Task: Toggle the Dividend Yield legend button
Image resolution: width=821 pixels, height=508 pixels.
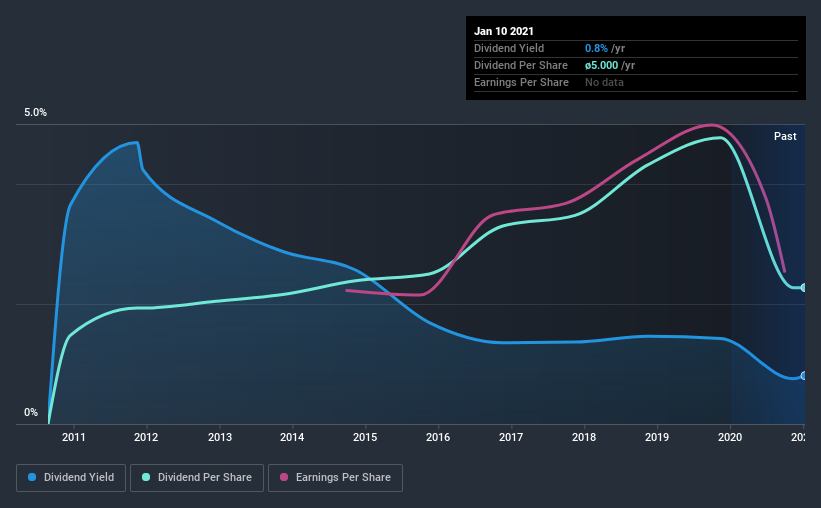Action: pos(71,478)
